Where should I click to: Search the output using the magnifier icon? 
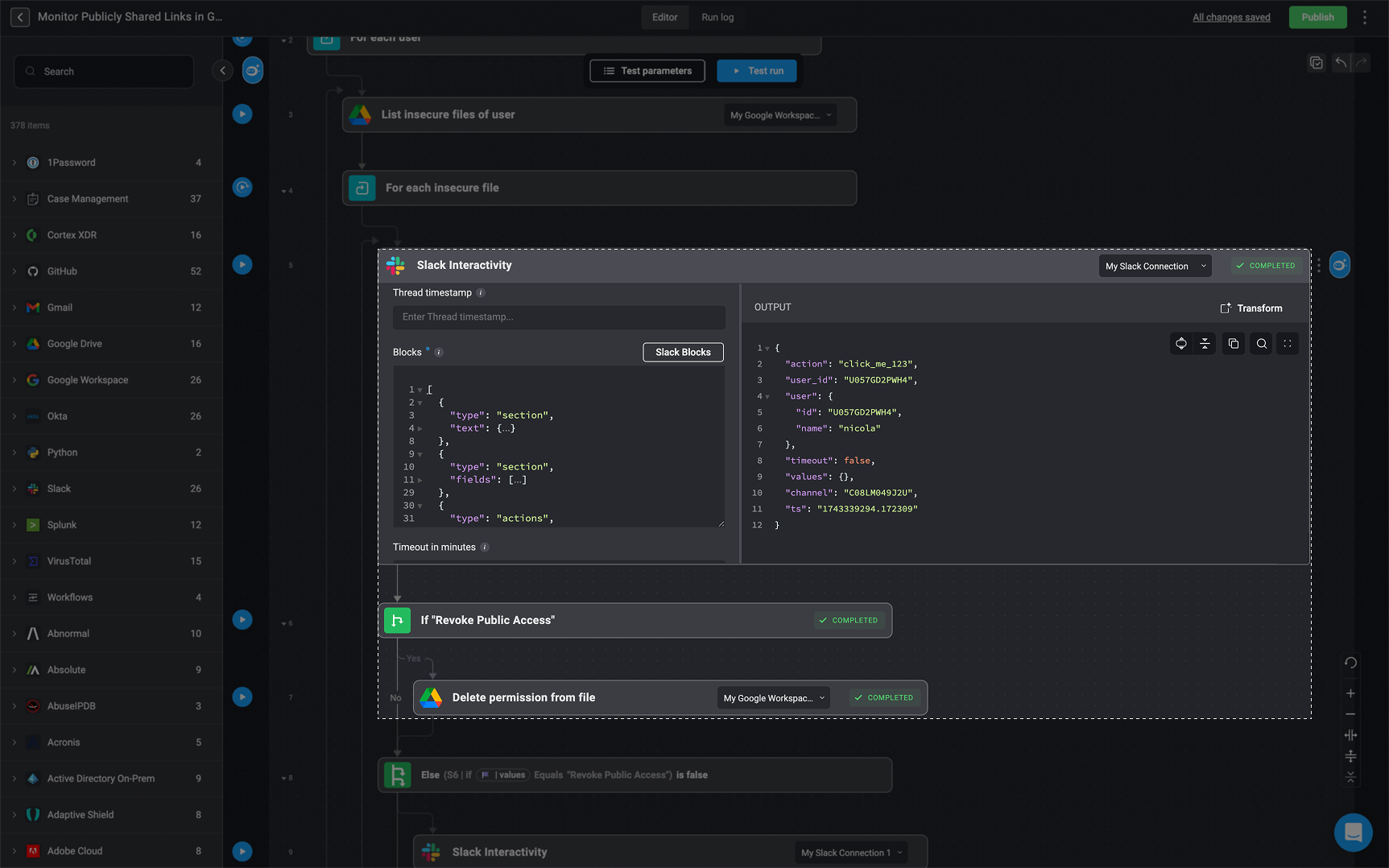click(1261, 344)
